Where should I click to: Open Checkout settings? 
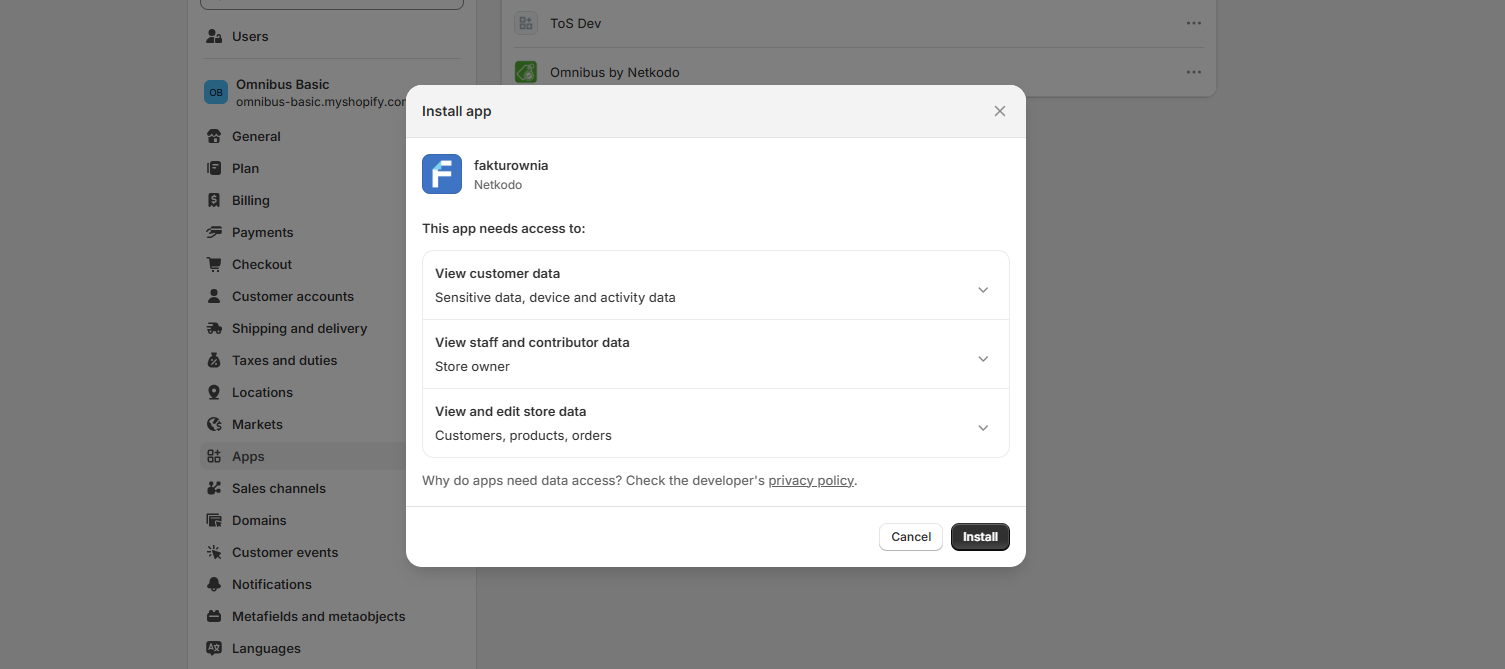[262, 264]
